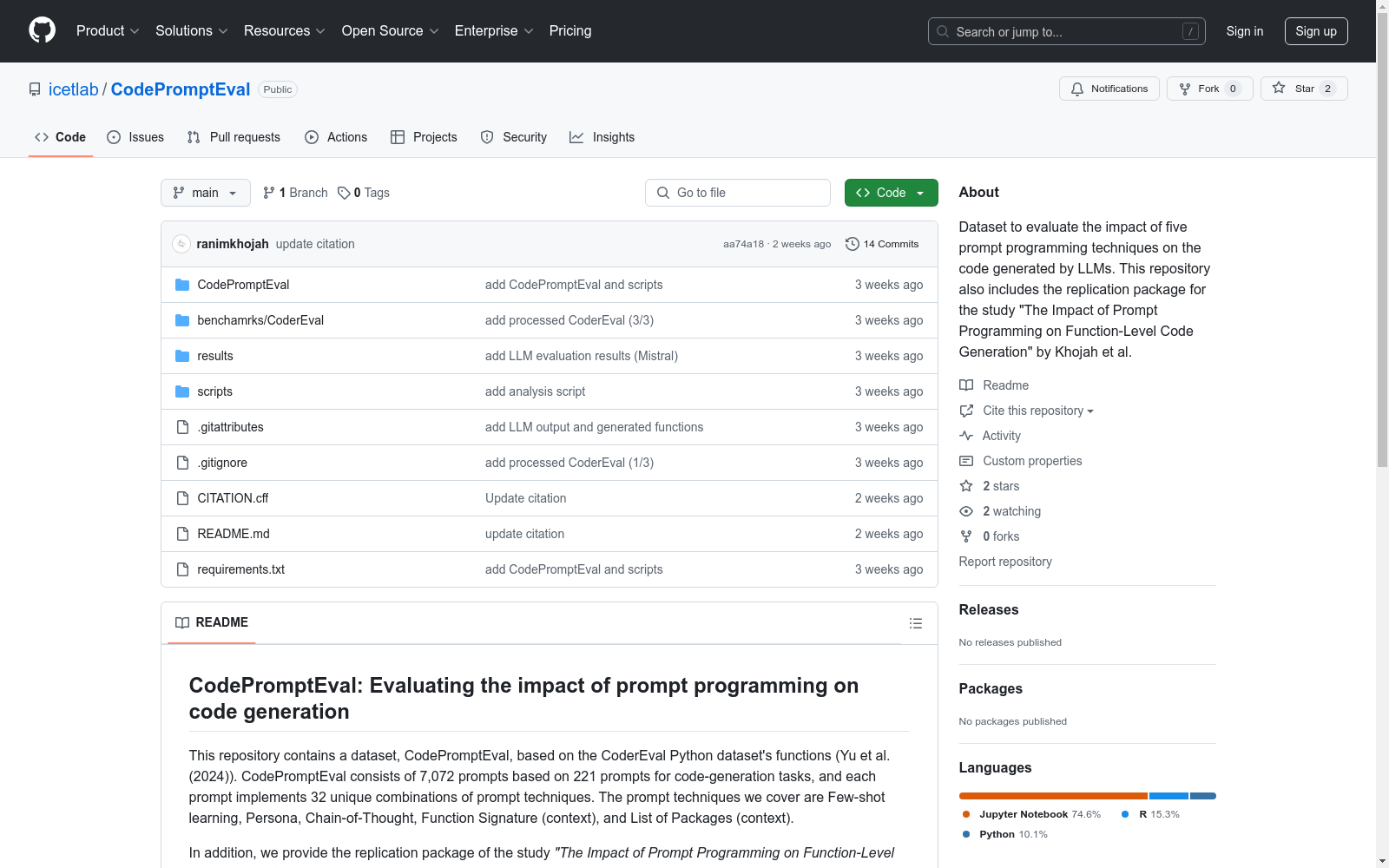The height and width of the screenshot is (868, 1389).
Task: Click the Go to file input field
Action: click(x=738, y=193)
